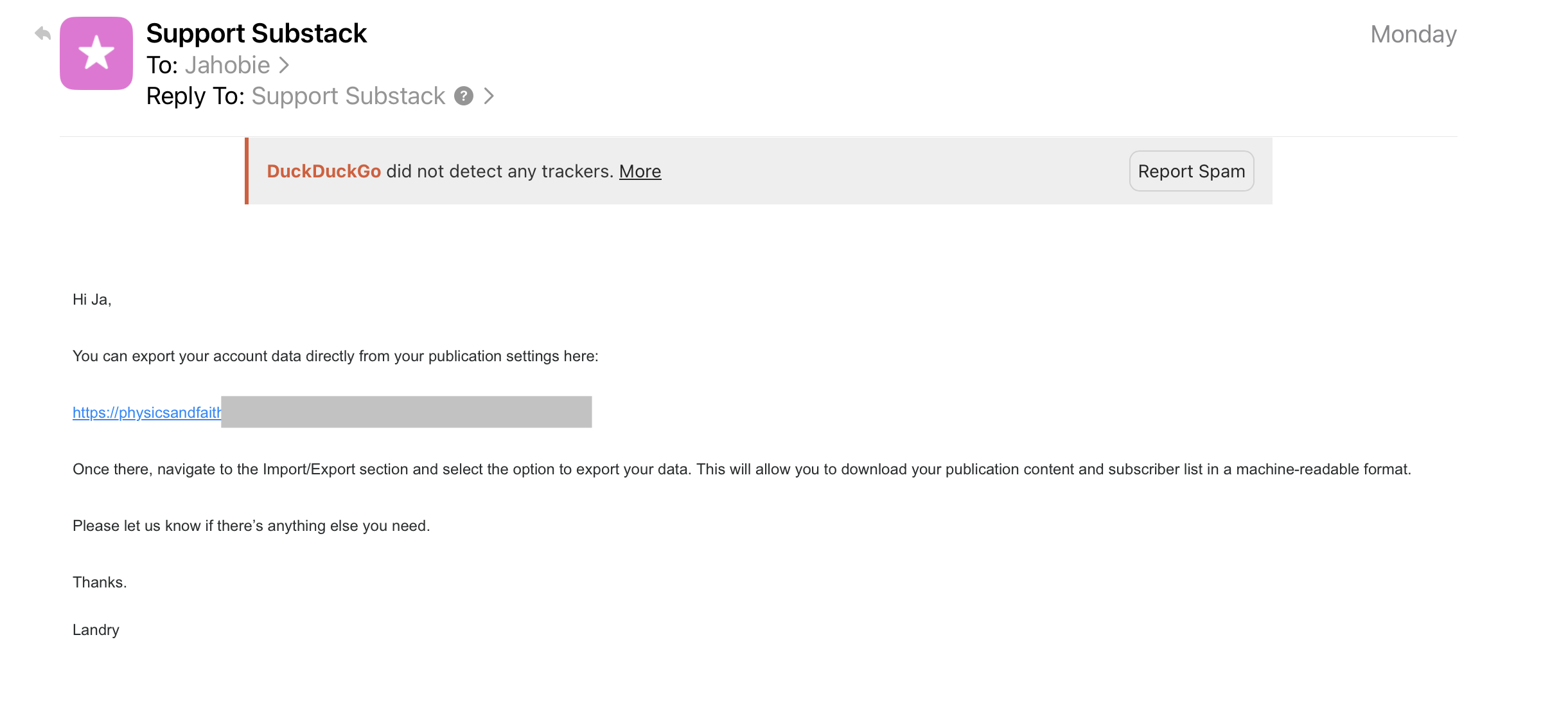The image size is (1568, 725).
Task: Click the "Thanks." closing line
Action: click(100, 582)
